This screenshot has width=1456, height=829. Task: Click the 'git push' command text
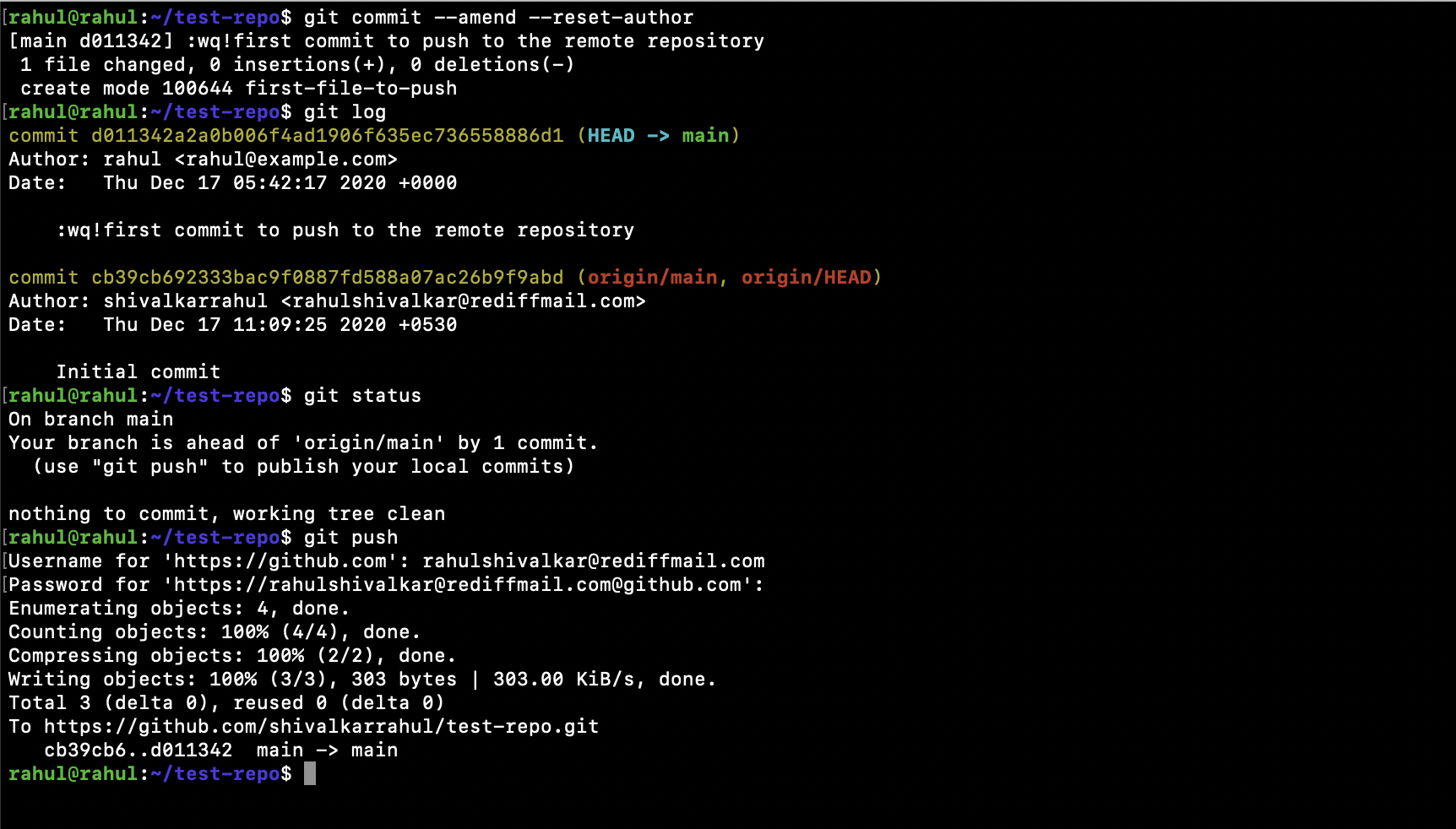(350, 537)
